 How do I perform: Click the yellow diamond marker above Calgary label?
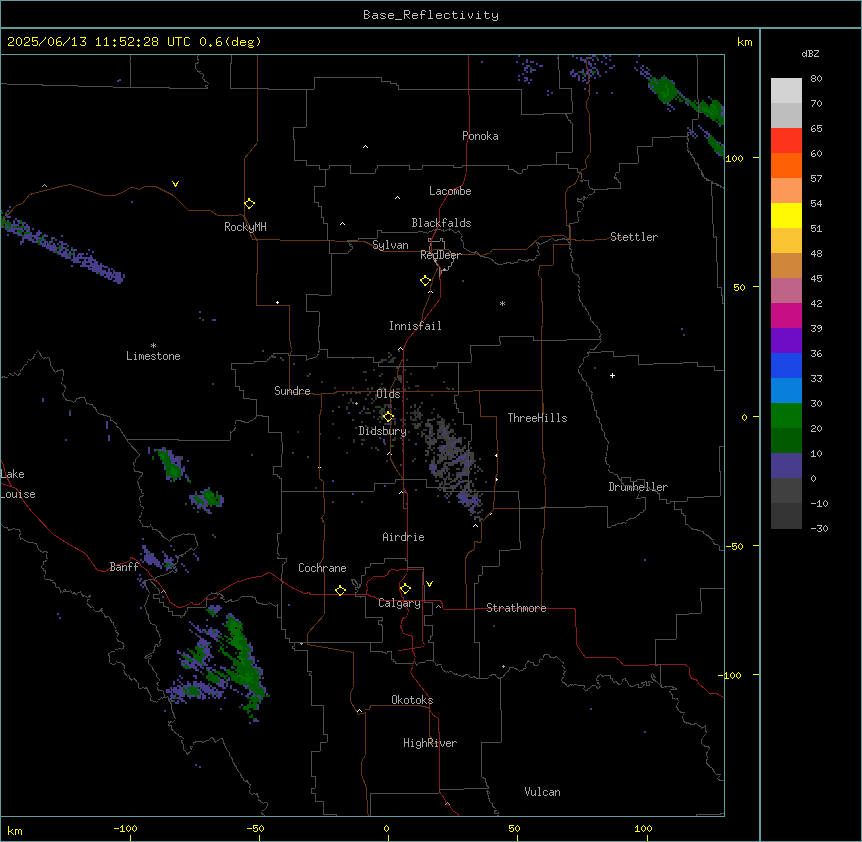[405, 589]
